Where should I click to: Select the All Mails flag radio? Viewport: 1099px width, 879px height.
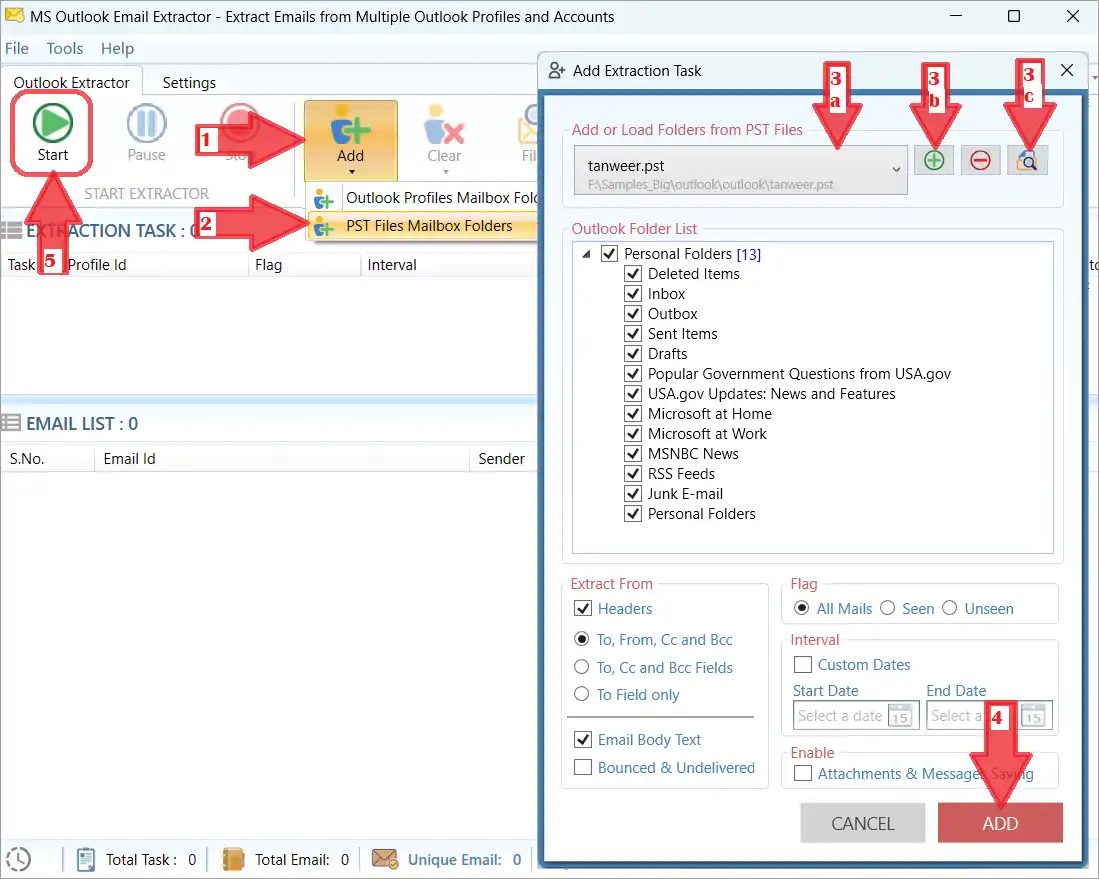click(x=802, y=608)
